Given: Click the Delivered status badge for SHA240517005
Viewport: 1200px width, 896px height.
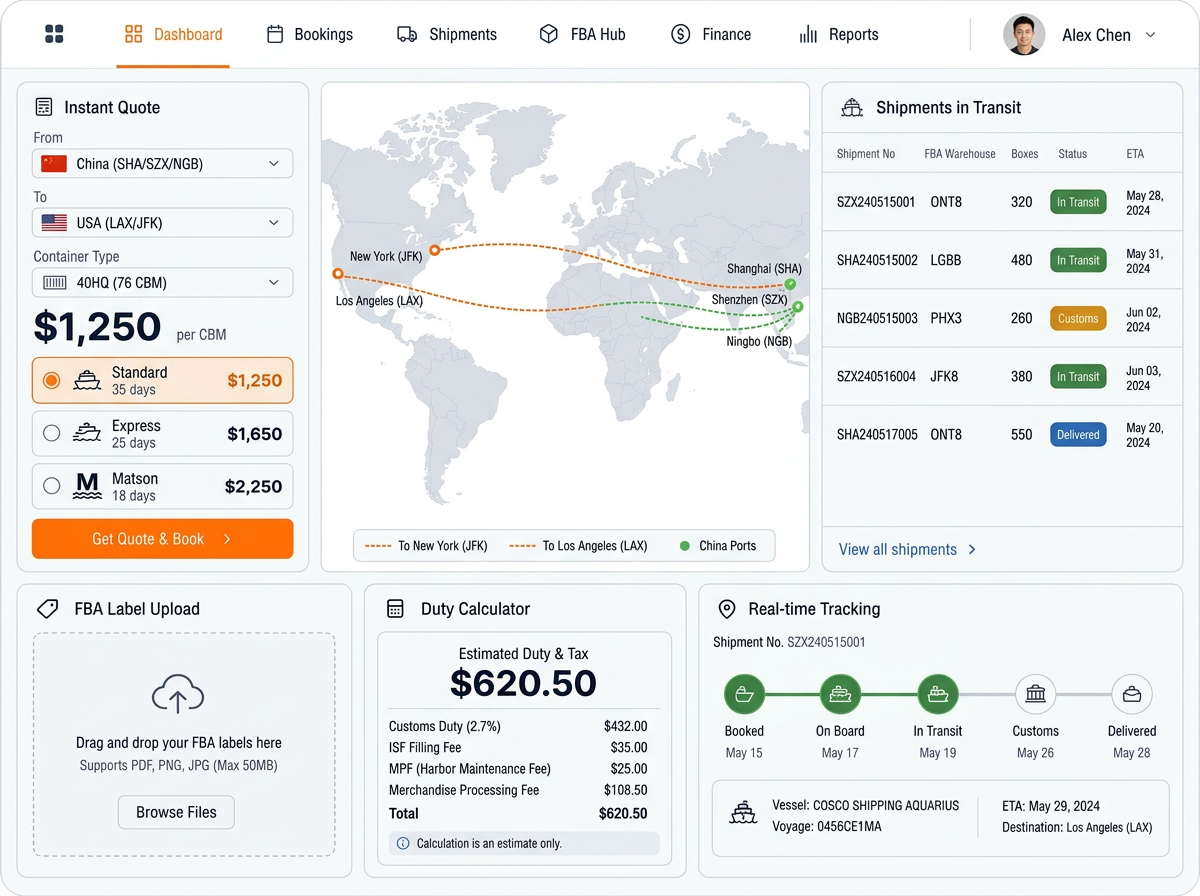Looking at the screenshot, I should pyautogui.click(x=1078, y=434).
